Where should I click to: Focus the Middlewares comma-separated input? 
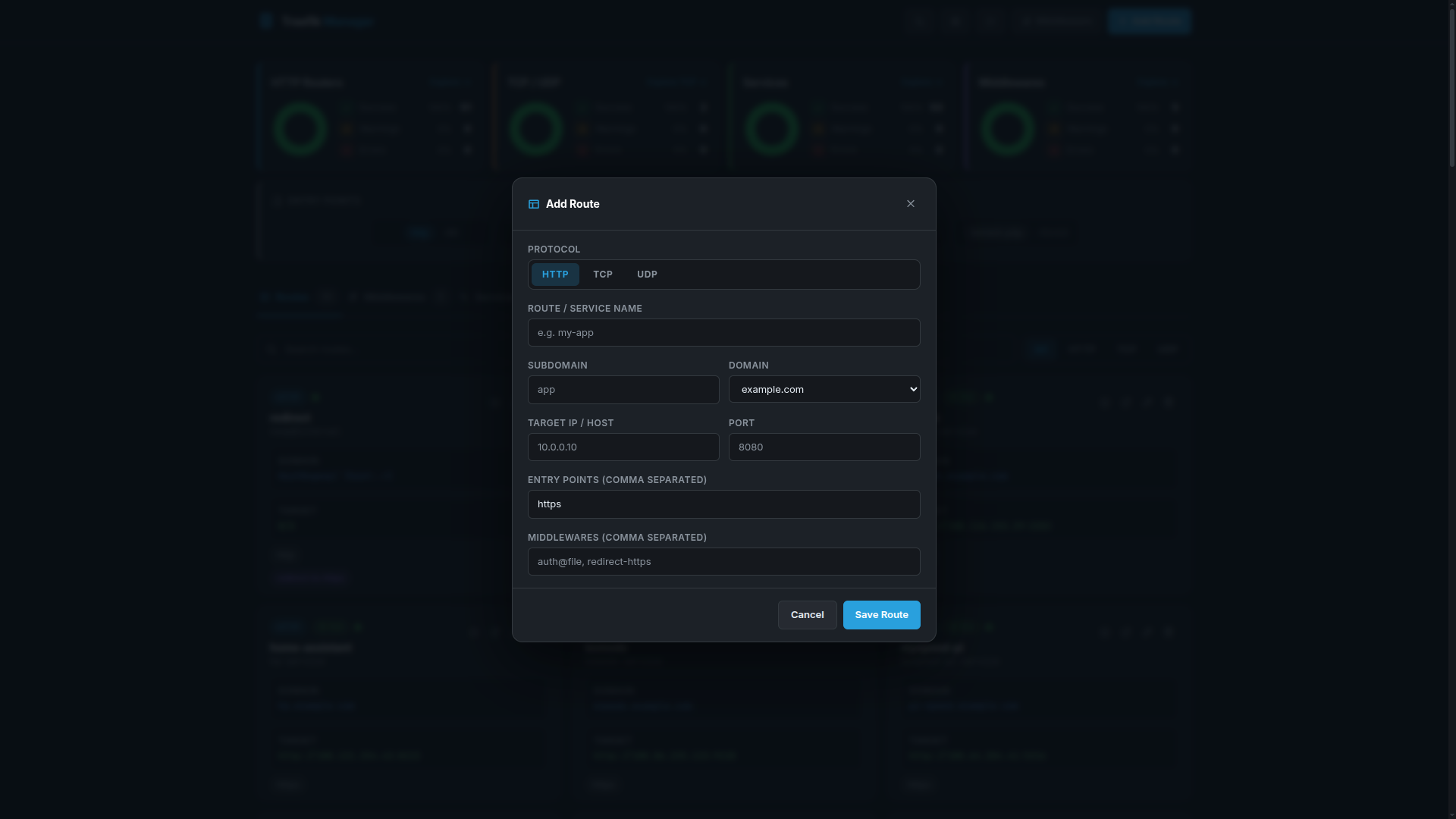pos(723,561)
